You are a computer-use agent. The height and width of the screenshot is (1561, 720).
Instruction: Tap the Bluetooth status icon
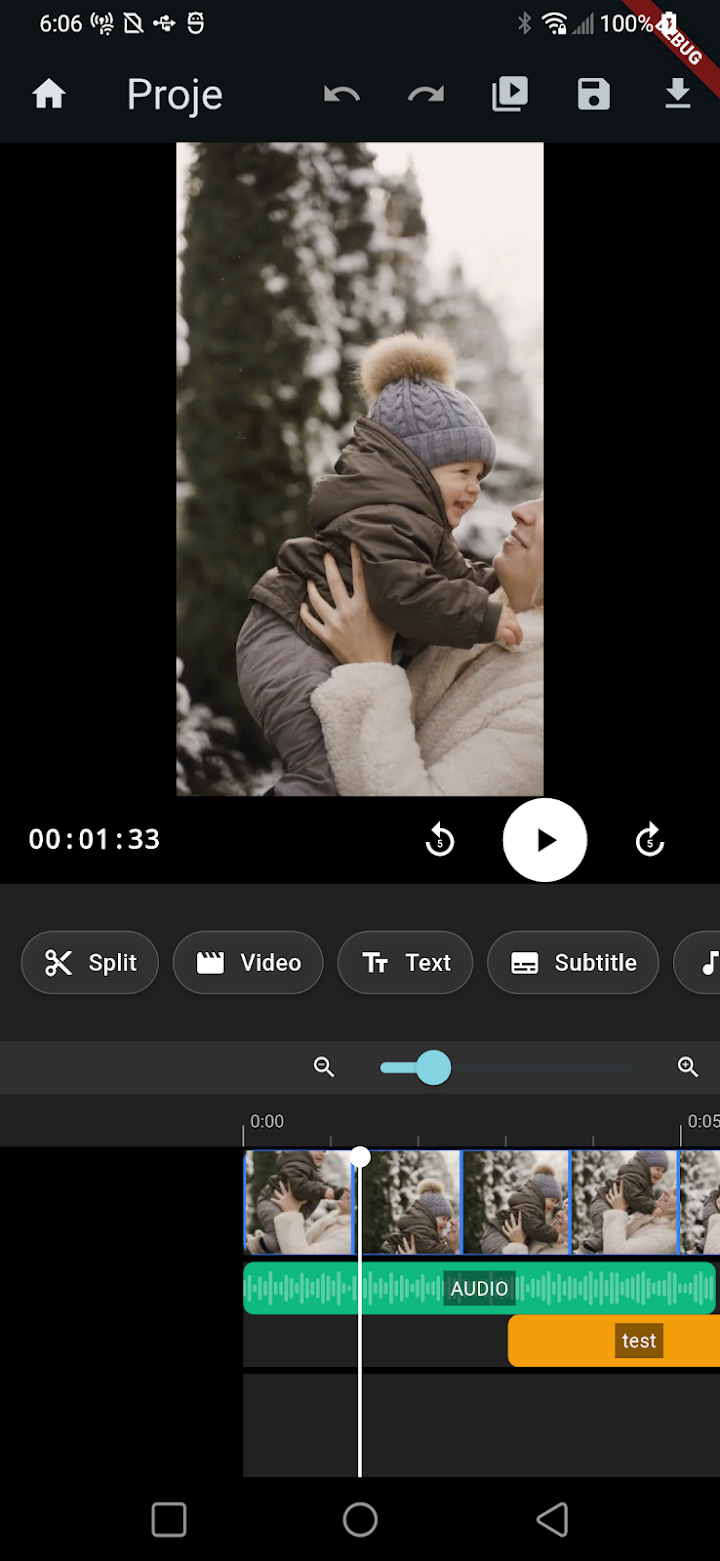(x=524, y=23)
